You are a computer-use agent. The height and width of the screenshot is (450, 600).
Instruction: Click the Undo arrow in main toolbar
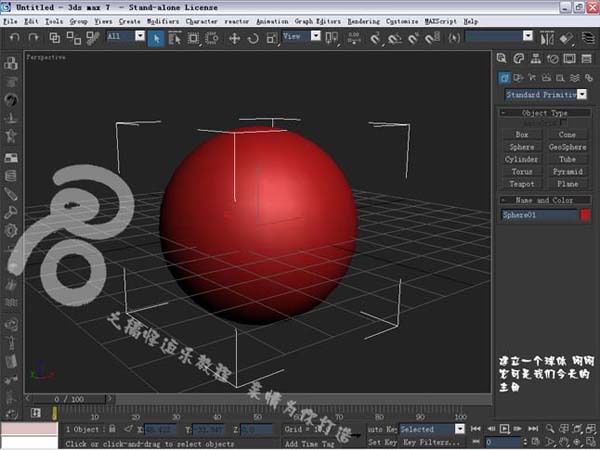(15, 38)
